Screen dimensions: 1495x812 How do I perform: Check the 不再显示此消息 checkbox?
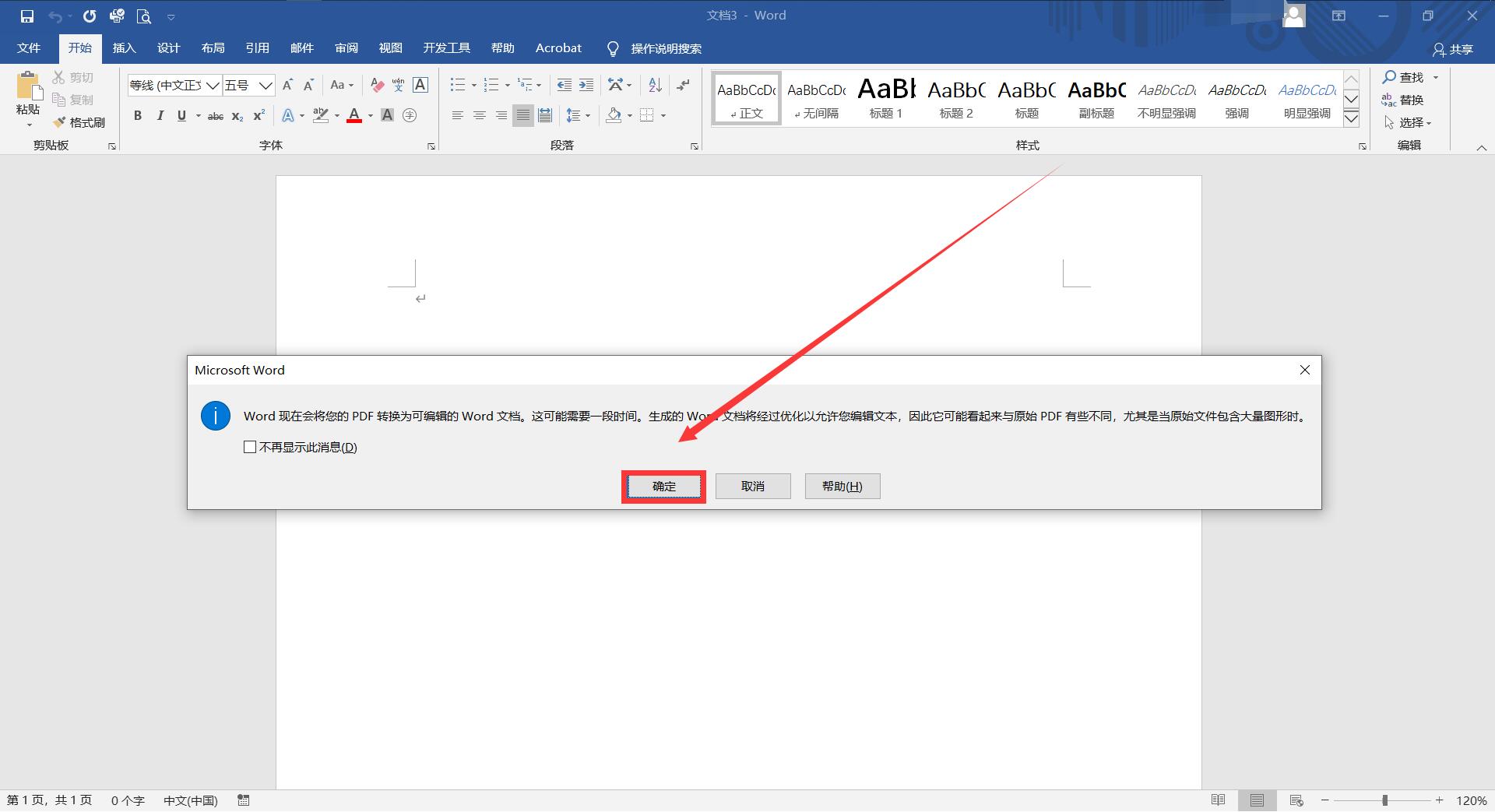point(249,447)
